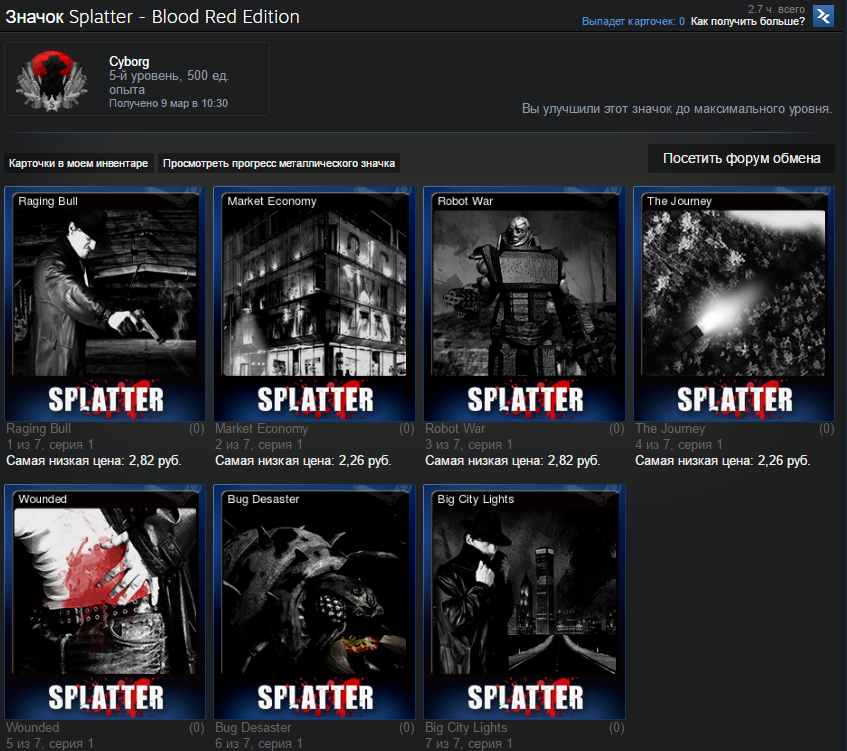Click the 'Raging Bull' caption below the card
The width and height of the screenshot is (847, 751).
point(38,428)
